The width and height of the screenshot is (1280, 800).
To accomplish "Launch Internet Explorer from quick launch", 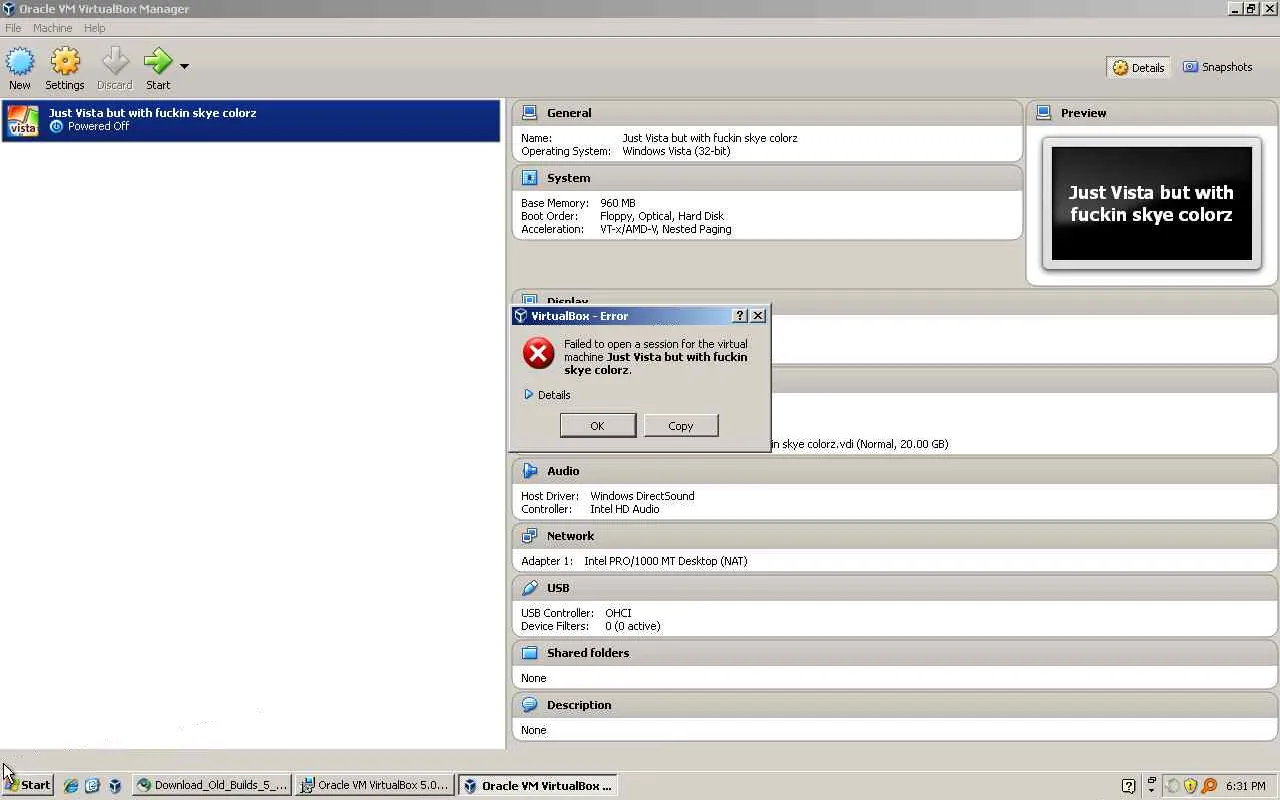I will click(71, 786).
